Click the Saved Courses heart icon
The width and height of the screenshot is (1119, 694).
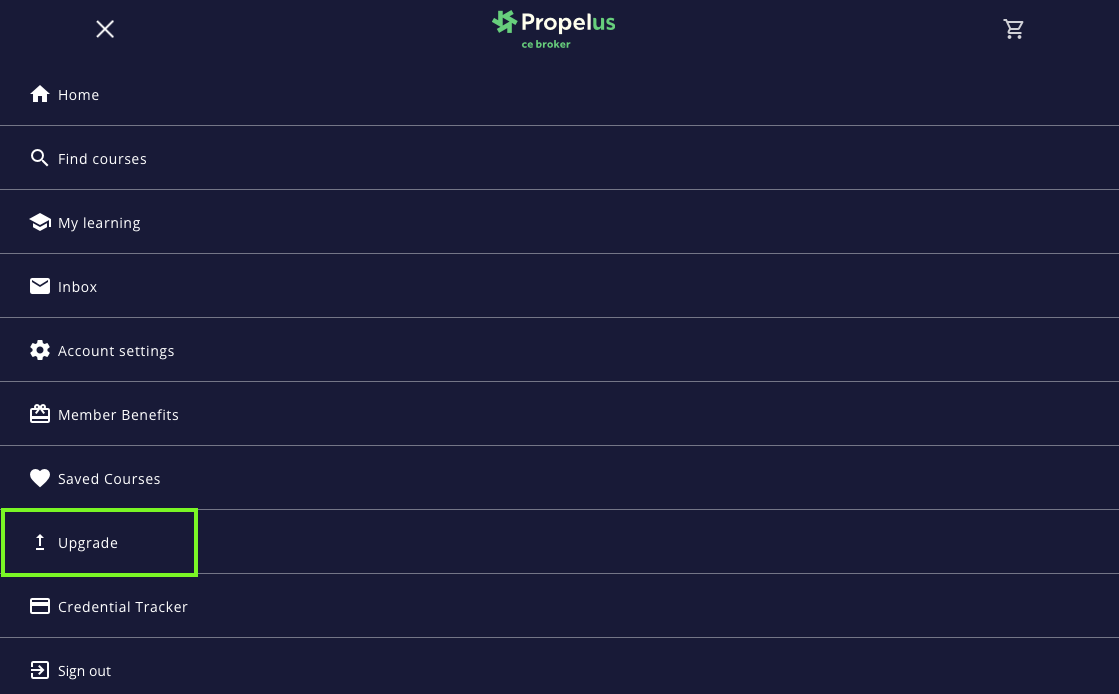(x=40, y=479)
